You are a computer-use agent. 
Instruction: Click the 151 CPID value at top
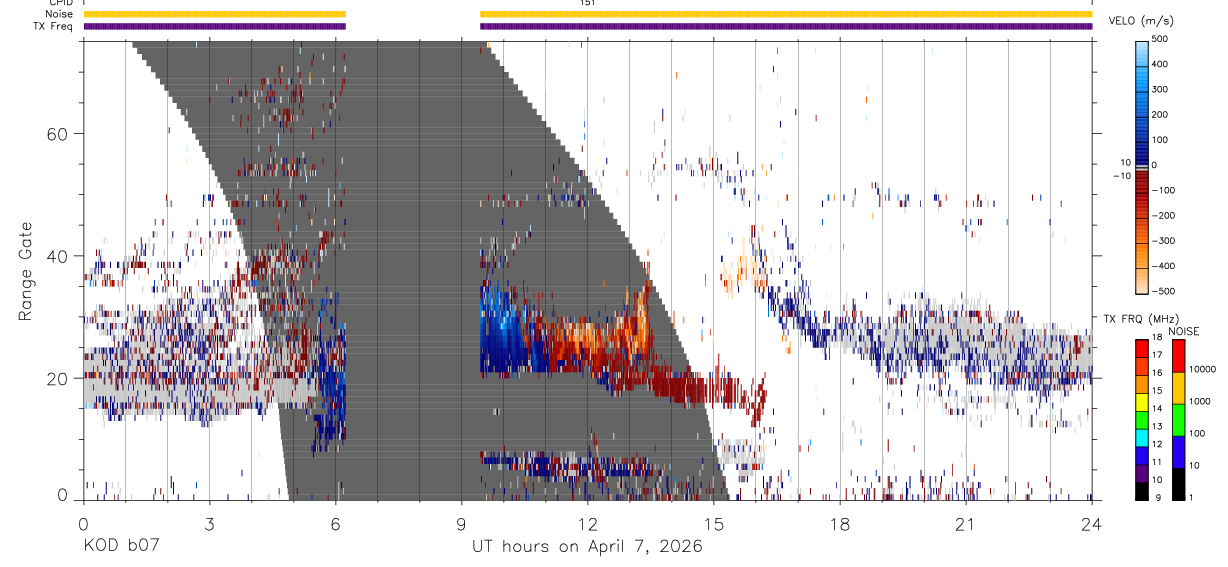(x=587, y=3)
